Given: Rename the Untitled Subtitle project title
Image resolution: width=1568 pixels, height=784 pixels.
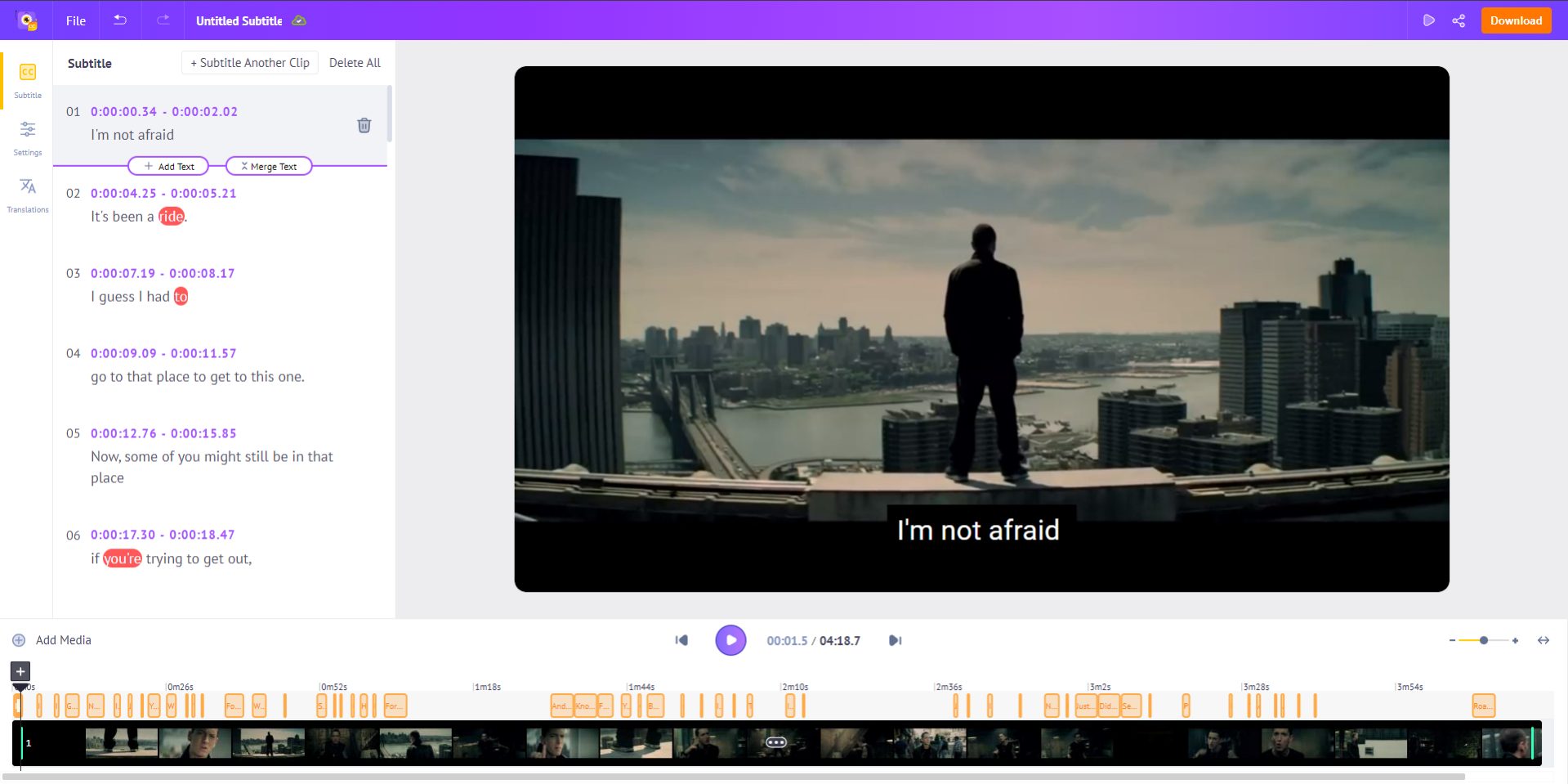Looking at the screenshot, I should [239, 20].
